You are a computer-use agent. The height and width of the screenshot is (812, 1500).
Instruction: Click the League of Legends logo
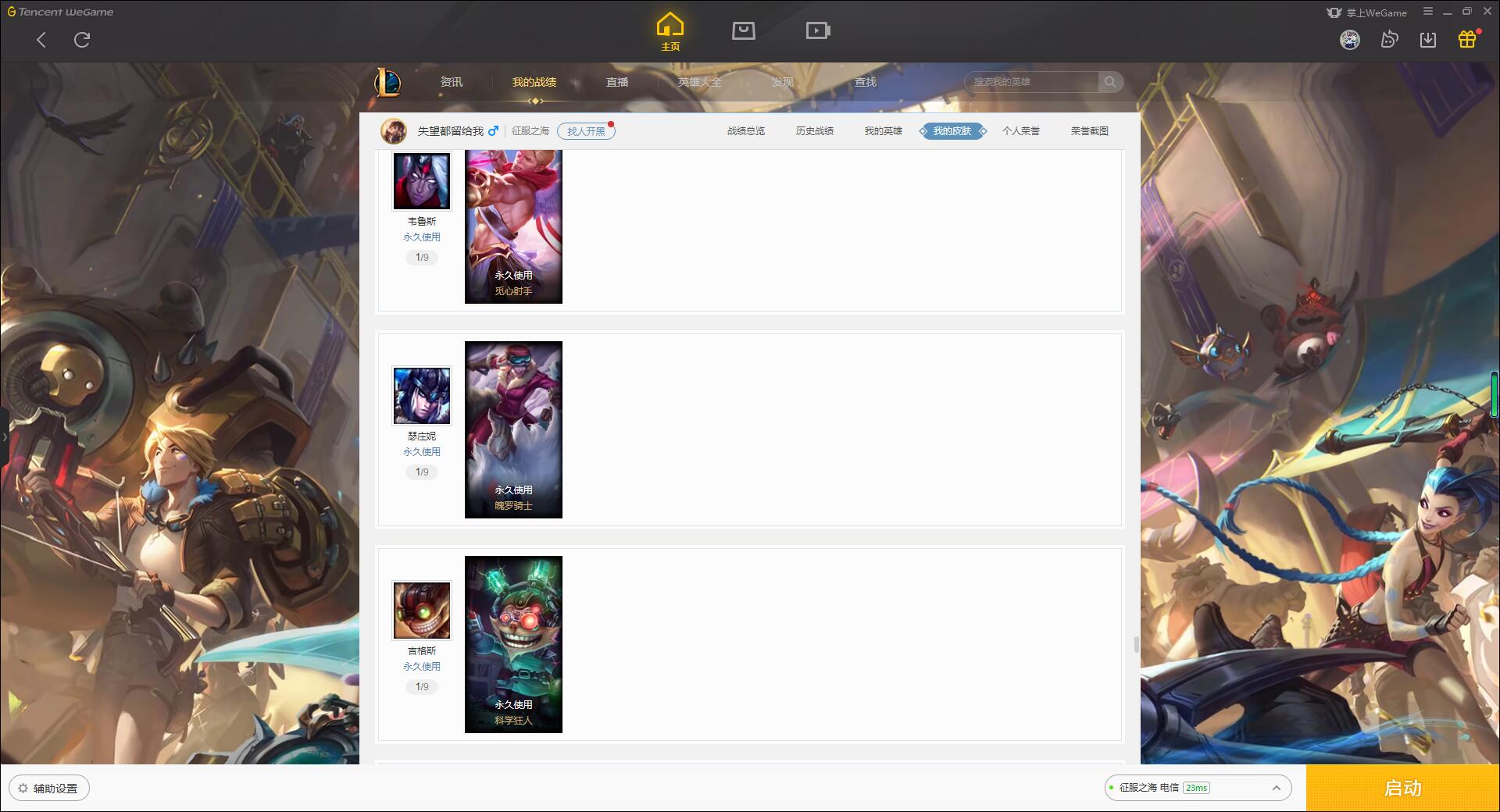(x=387, y=82)
